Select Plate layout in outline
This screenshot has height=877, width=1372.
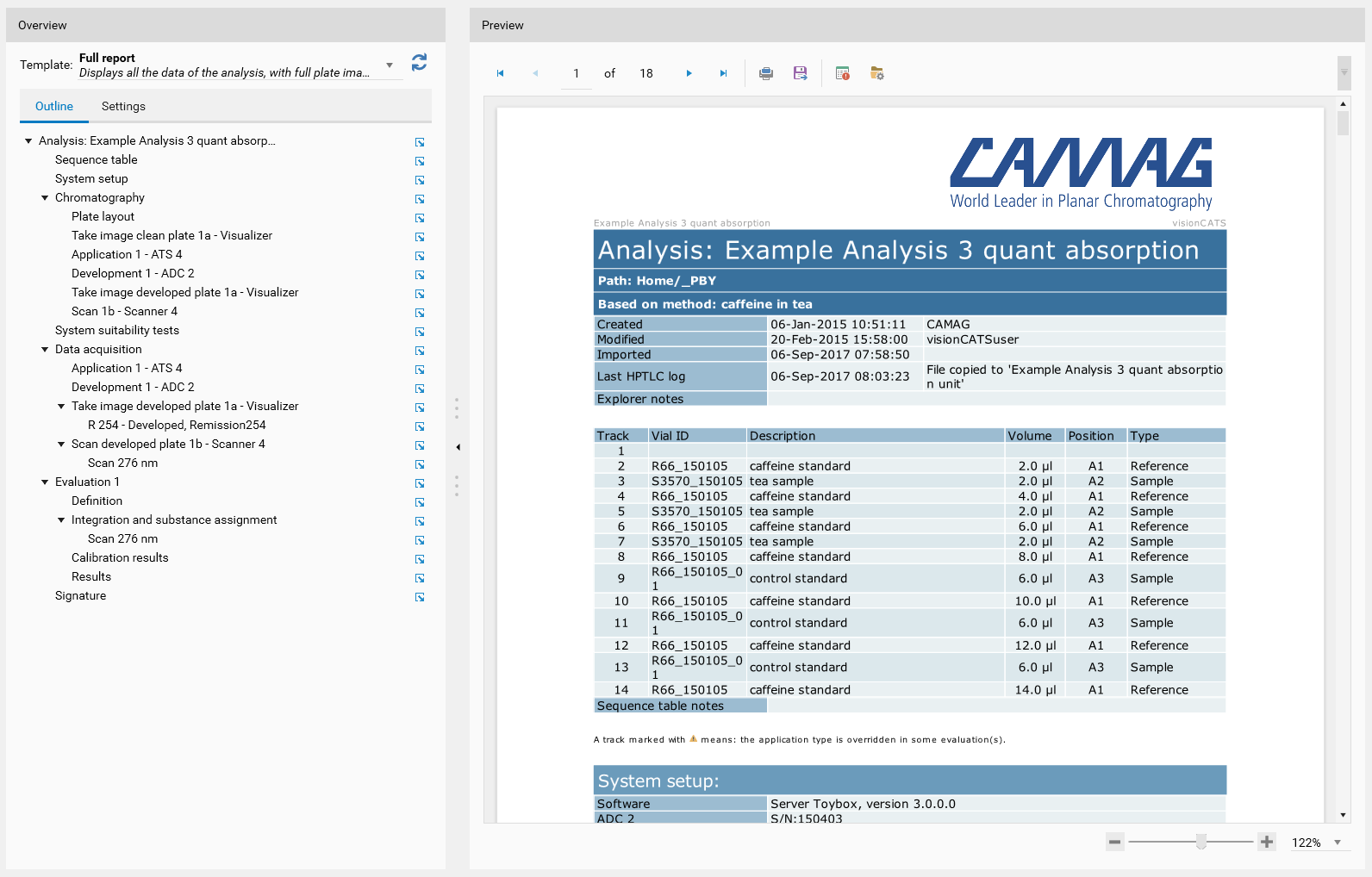[103, 216]
